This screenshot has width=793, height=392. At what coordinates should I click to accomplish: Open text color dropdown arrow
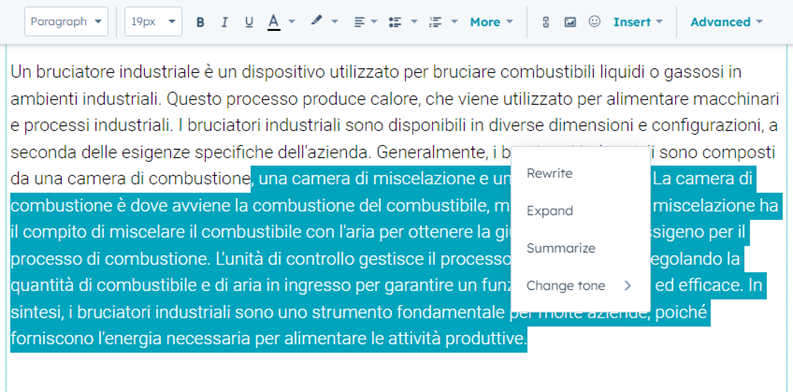tap(292, 22)
